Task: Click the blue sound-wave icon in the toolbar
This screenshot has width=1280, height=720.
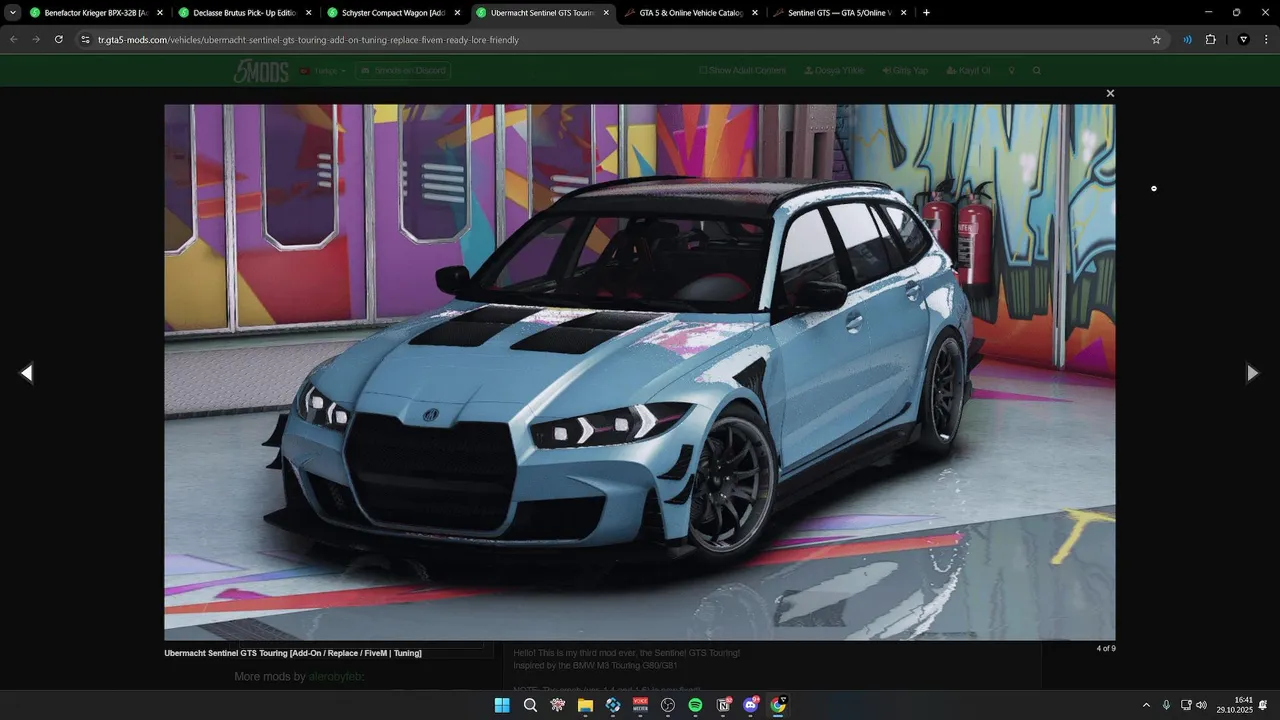Action: (x=1187, y=40)
